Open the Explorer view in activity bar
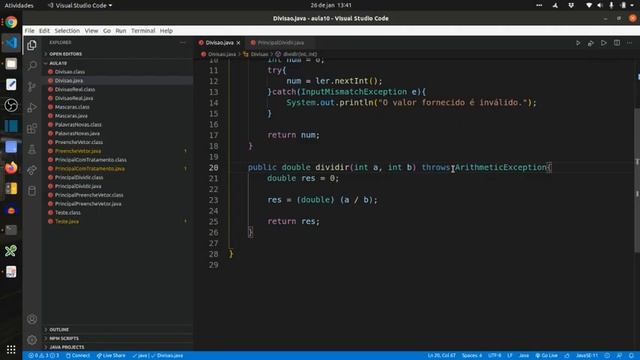640x360 pixels. coord(32,45)
